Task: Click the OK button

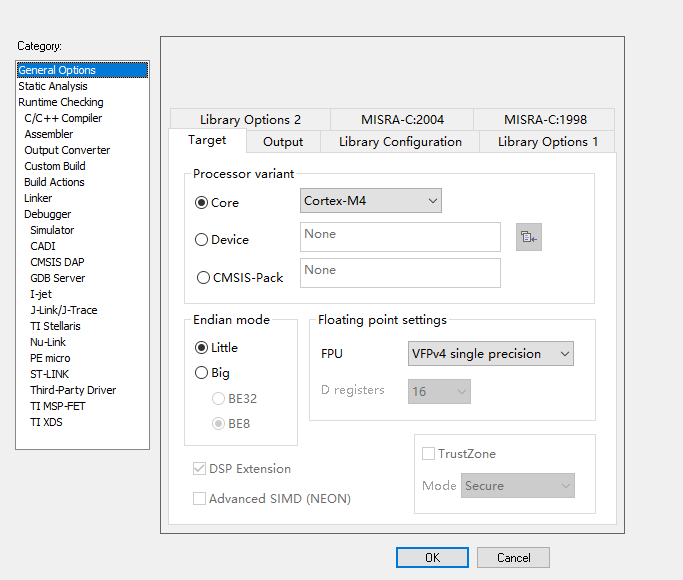Action: tap(432, 557)
